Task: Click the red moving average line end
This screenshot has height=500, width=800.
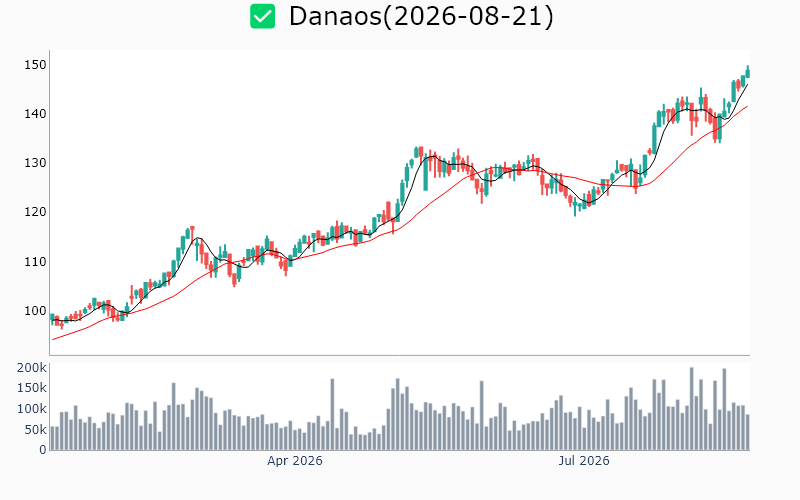Action: pos(747,107)
